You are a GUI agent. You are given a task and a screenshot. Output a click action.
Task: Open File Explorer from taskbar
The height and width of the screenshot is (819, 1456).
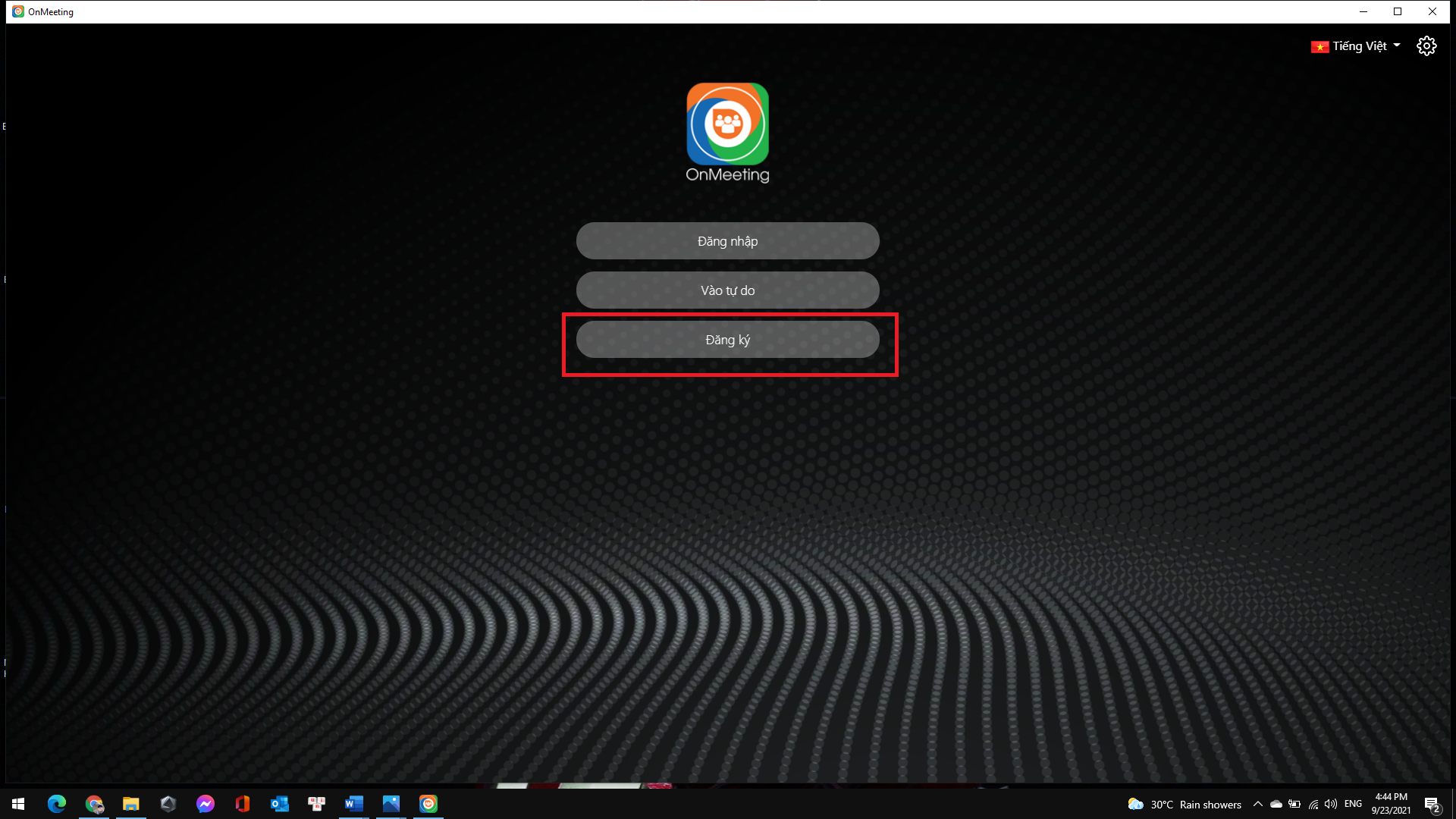(131, 804)
